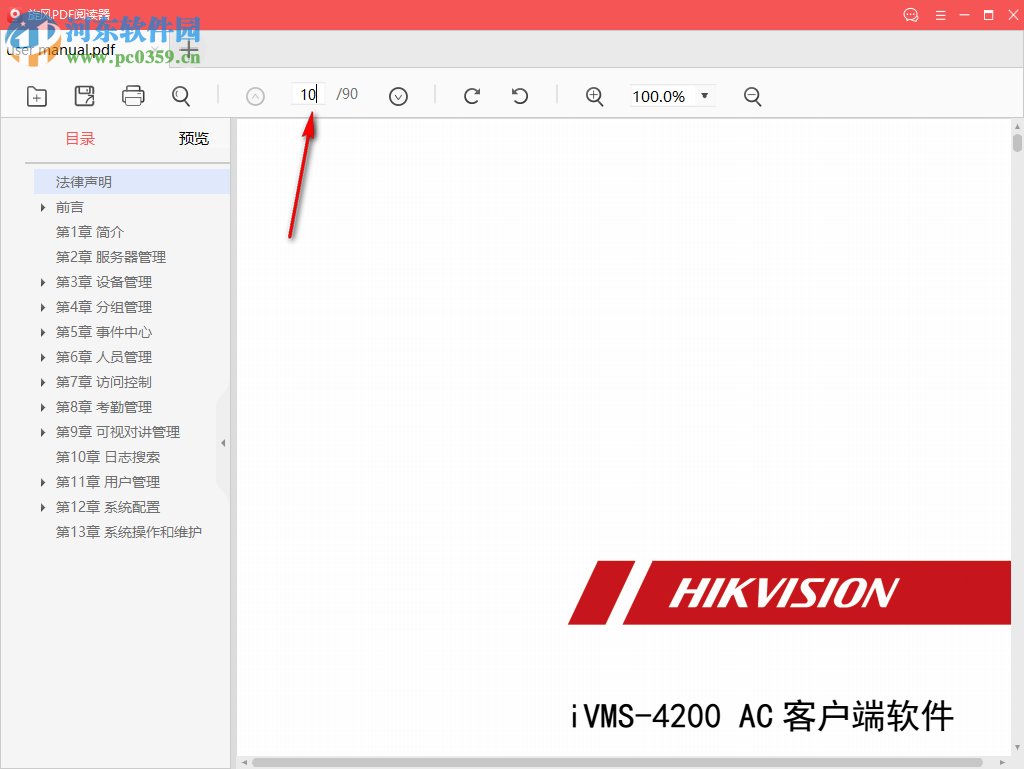This screenshot has width=1024, height=769.
Task: Jump to 第1章 简介
Action: (x=89, y=232)
